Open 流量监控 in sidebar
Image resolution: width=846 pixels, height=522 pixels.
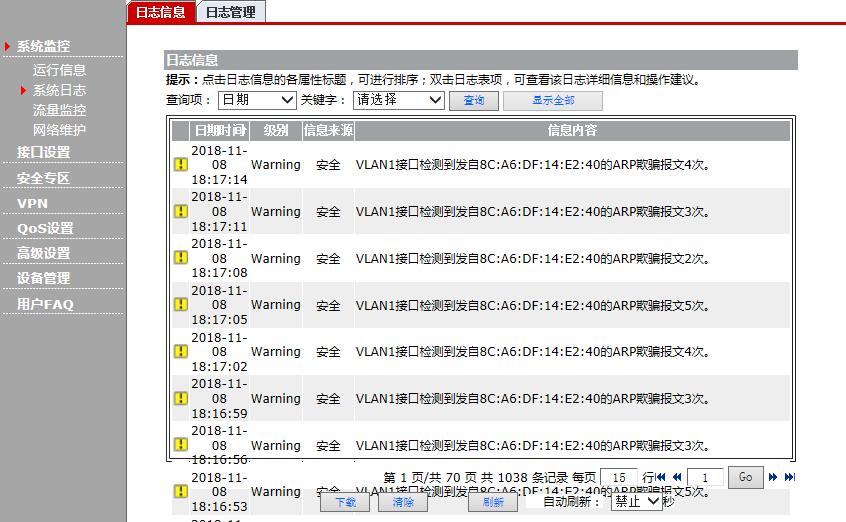(x=59, y=110)
